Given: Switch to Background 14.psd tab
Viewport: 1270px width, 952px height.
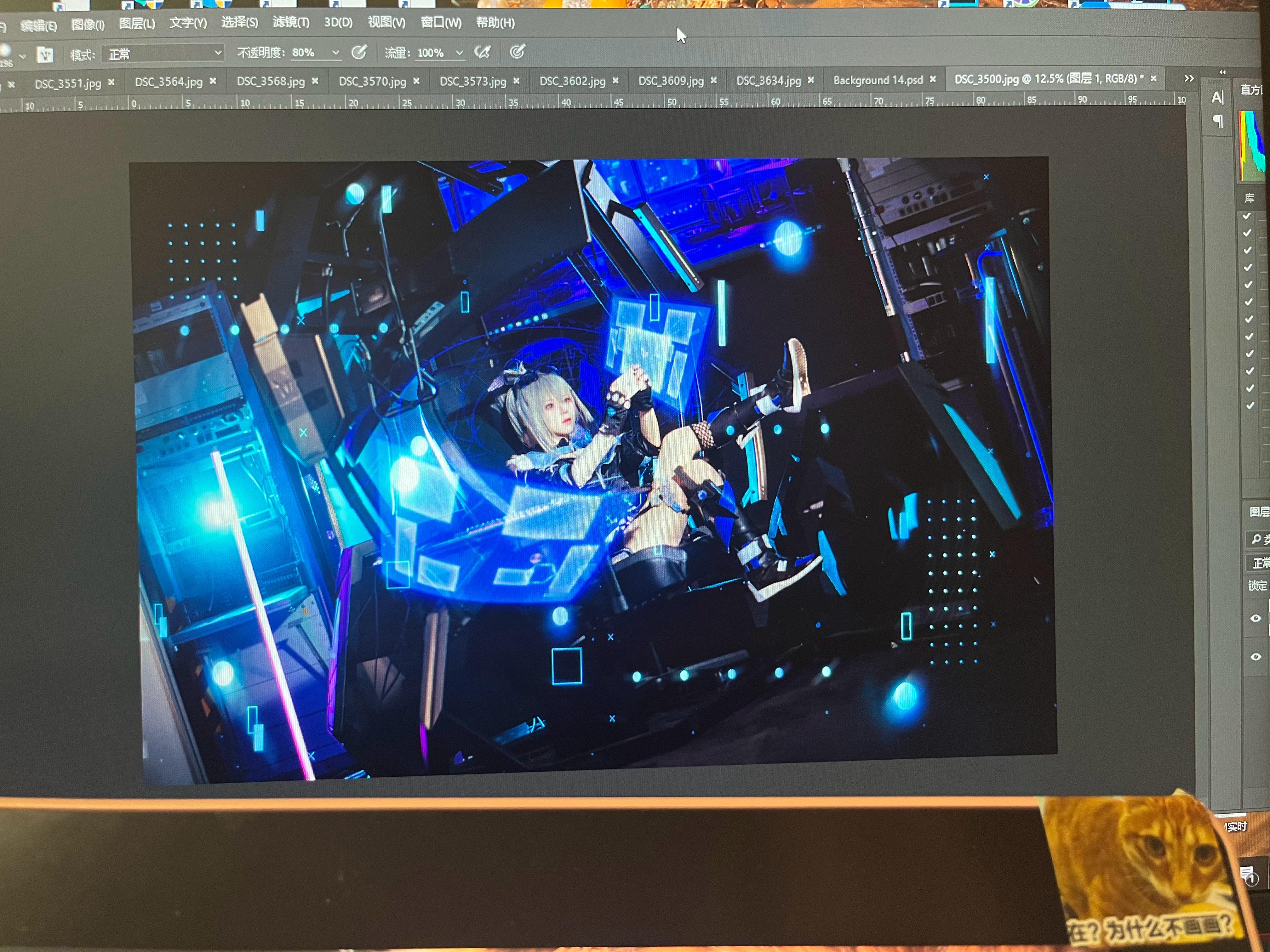Looking at the screenshot, I should (878, 80).
